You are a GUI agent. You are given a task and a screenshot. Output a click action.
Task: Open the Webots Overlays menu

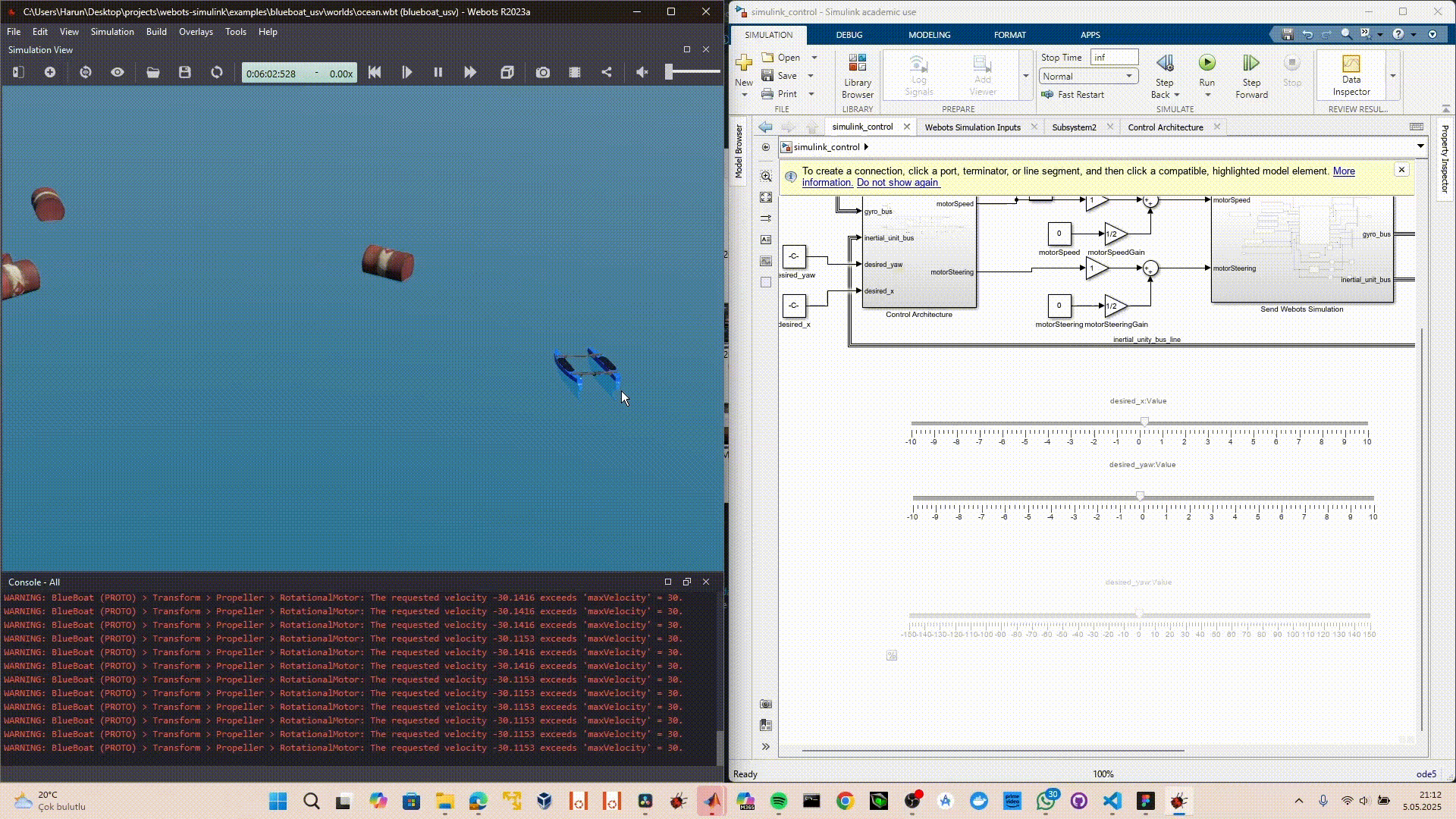(x=196, y=32)
